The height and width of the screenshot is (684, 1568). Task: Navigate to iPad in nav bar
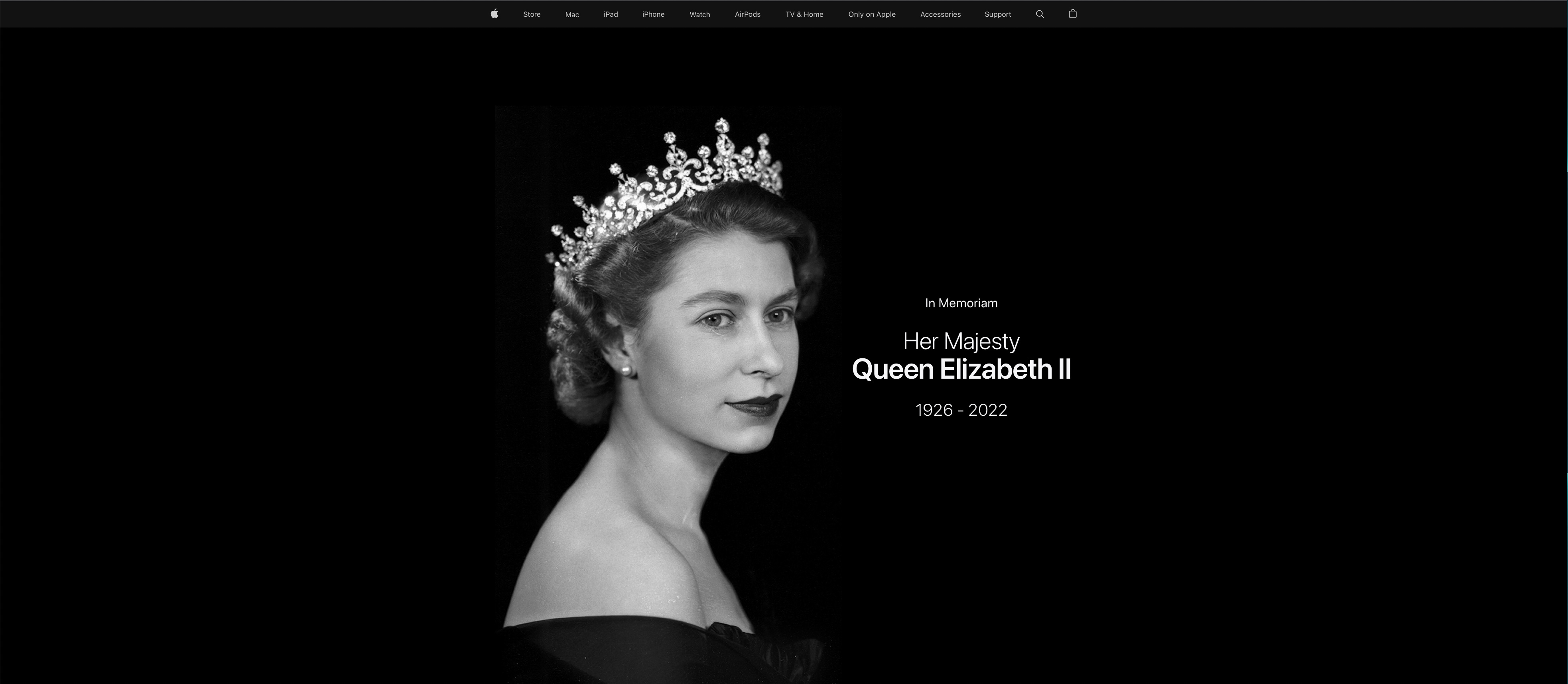click(611, 15)
